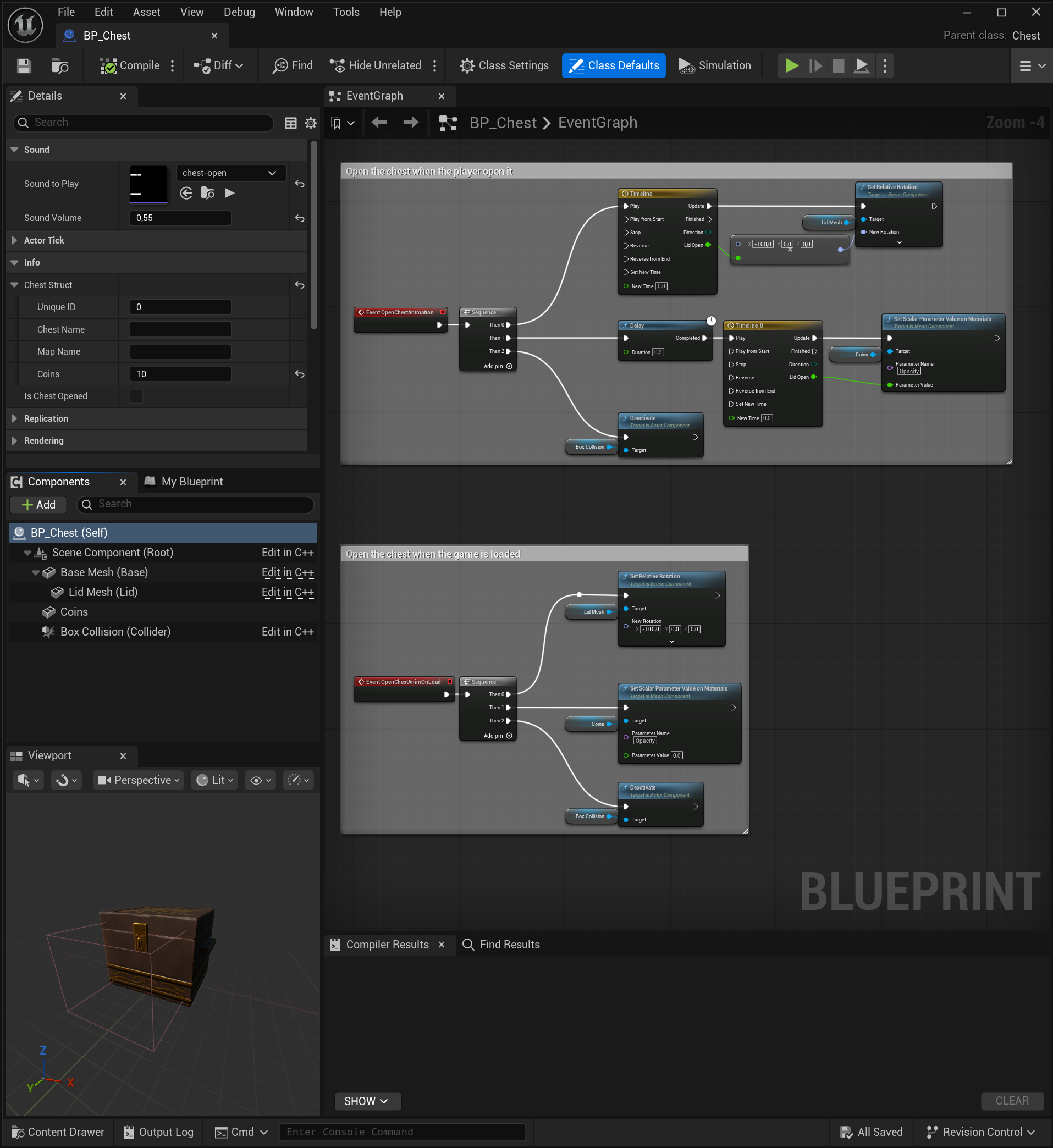Click the Find toolbar button
Viewport: 1053px width, 1148px height.
[293, 65]
